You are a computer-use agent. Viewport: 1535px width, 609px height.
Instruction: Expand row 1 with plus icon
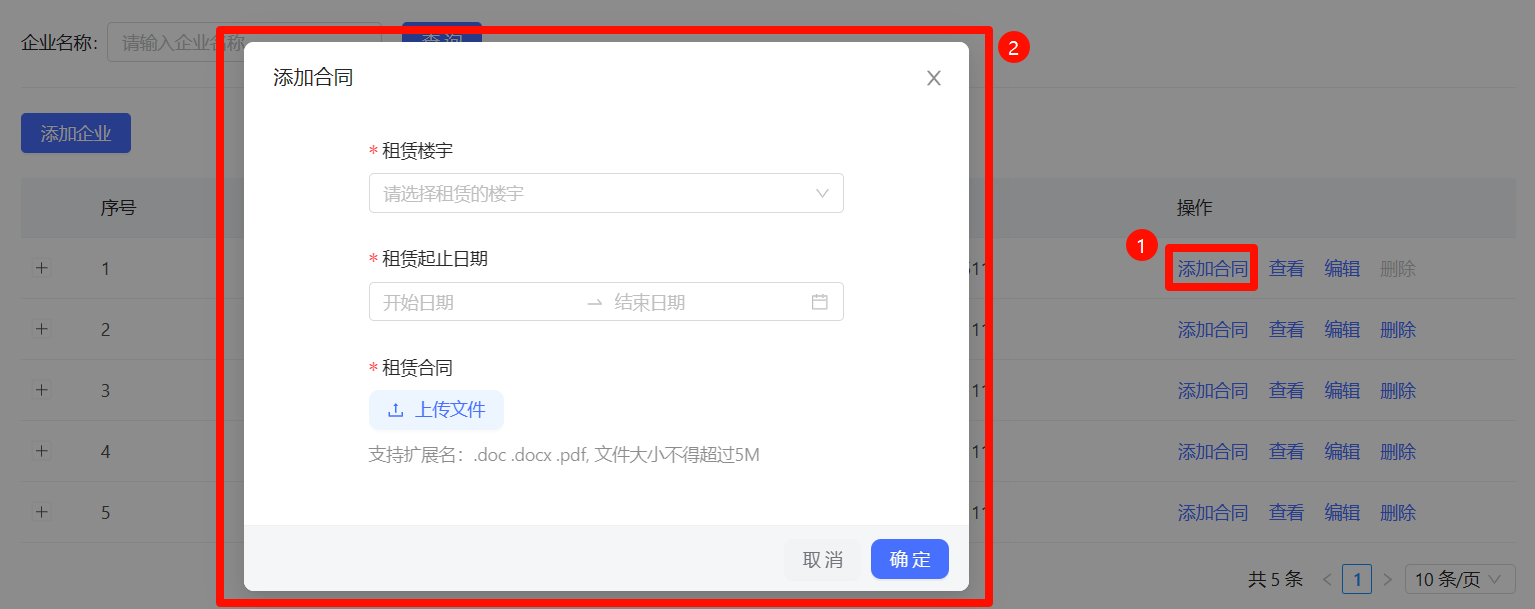41,268
